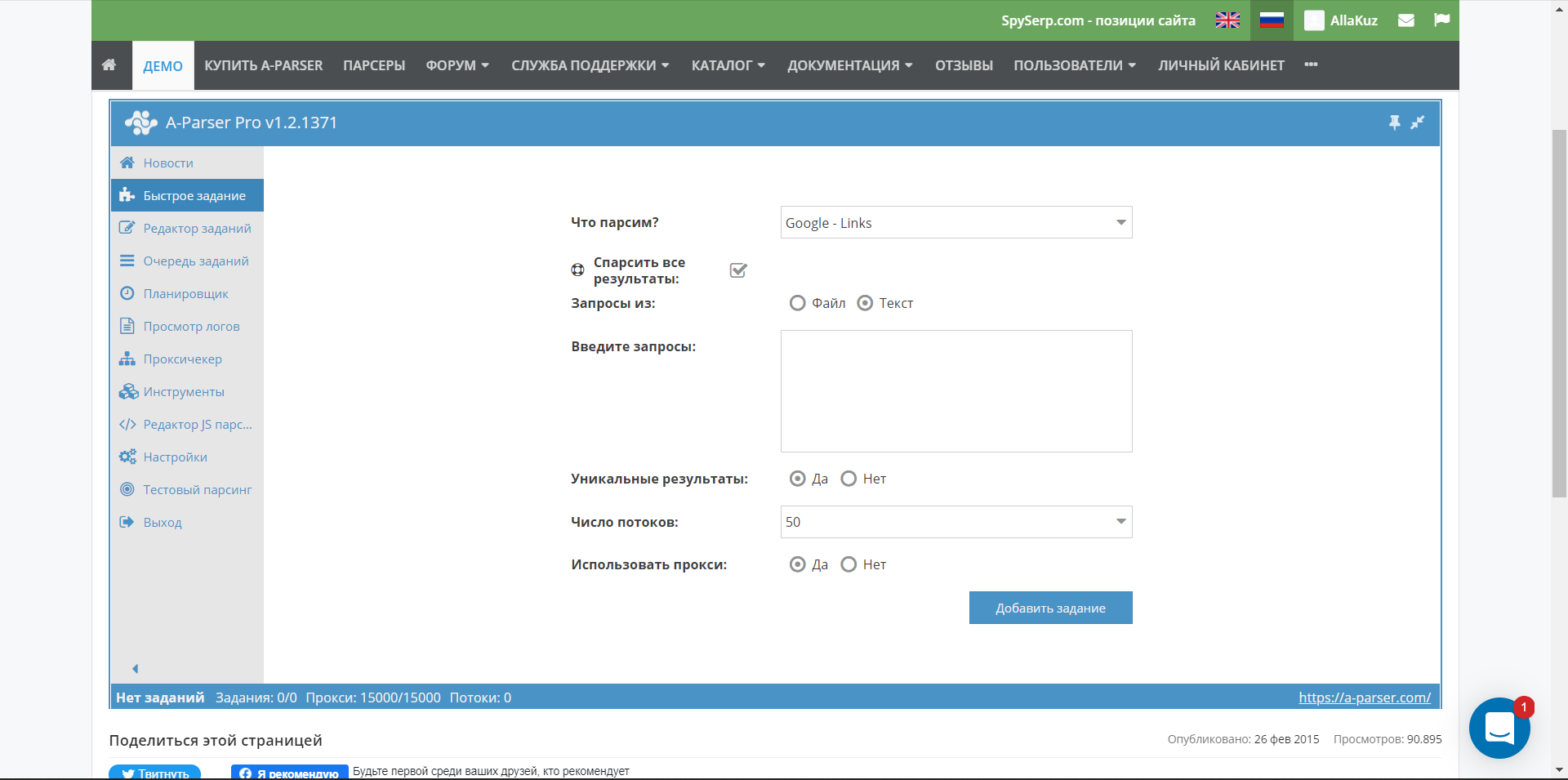Click the Нет заданий status text
Image resolution: width=1568 pixels, height=780 pixels.
tap(160, 698)
